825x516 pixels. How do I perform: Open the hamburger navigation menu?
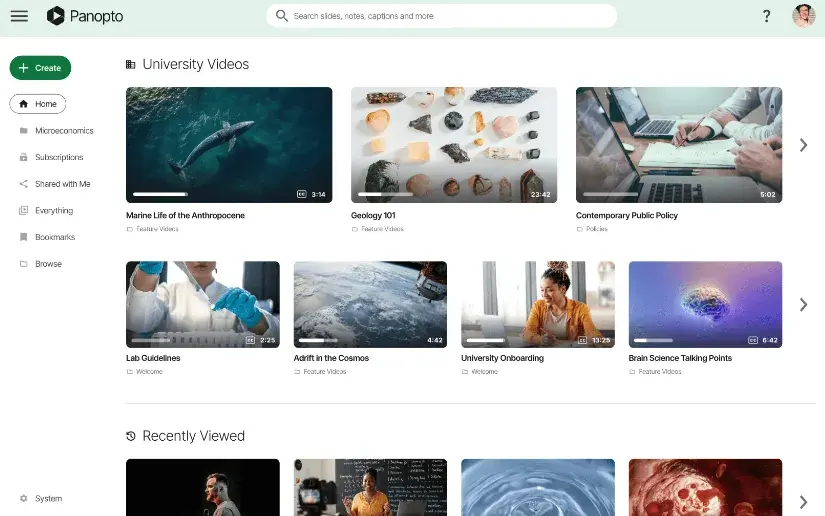coord(19,16)
